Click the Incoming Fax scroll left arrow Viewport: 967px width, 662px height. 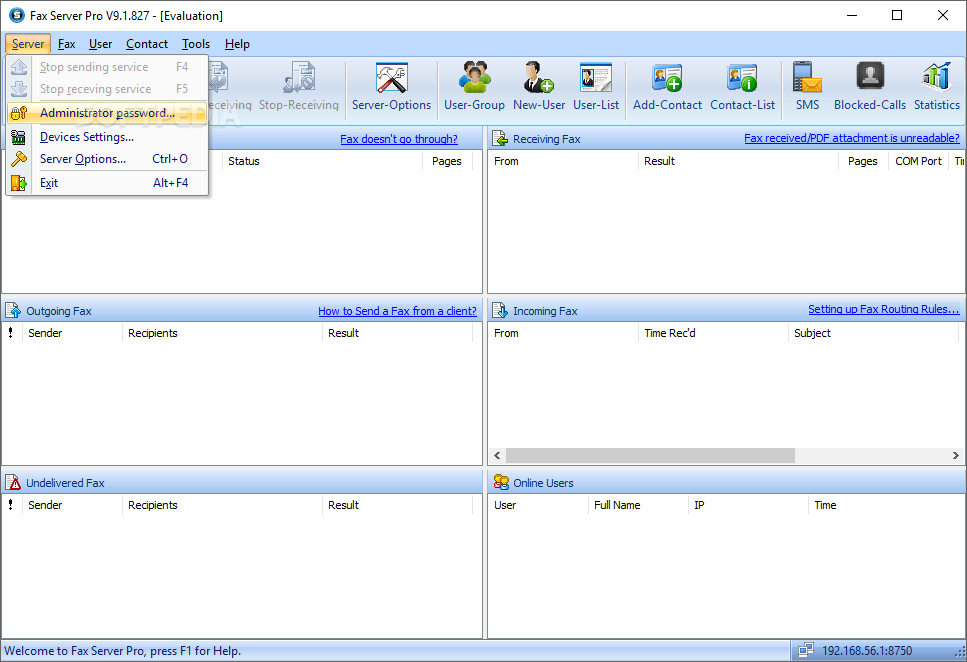click(497, 455)
